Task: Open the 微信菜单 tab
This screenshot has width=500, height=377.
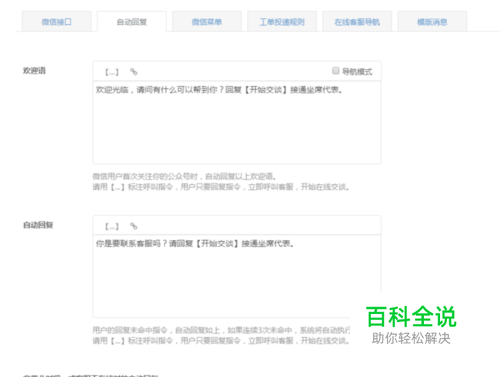Action: pyautogui.click(x=207, y=22)
